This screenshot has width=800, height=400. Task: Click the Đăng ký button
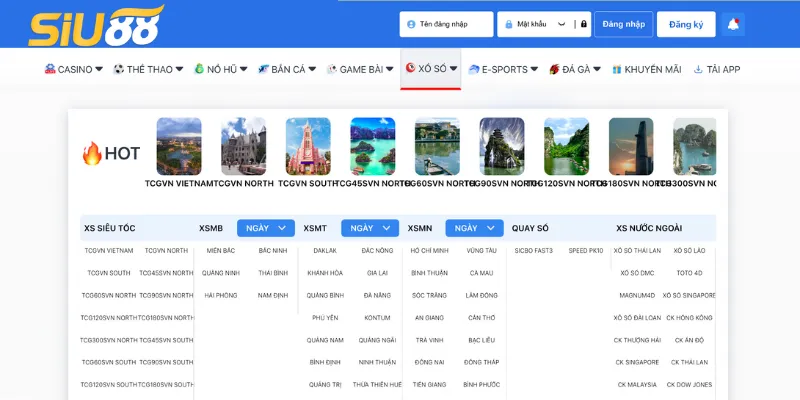click(x=686, y=24)
